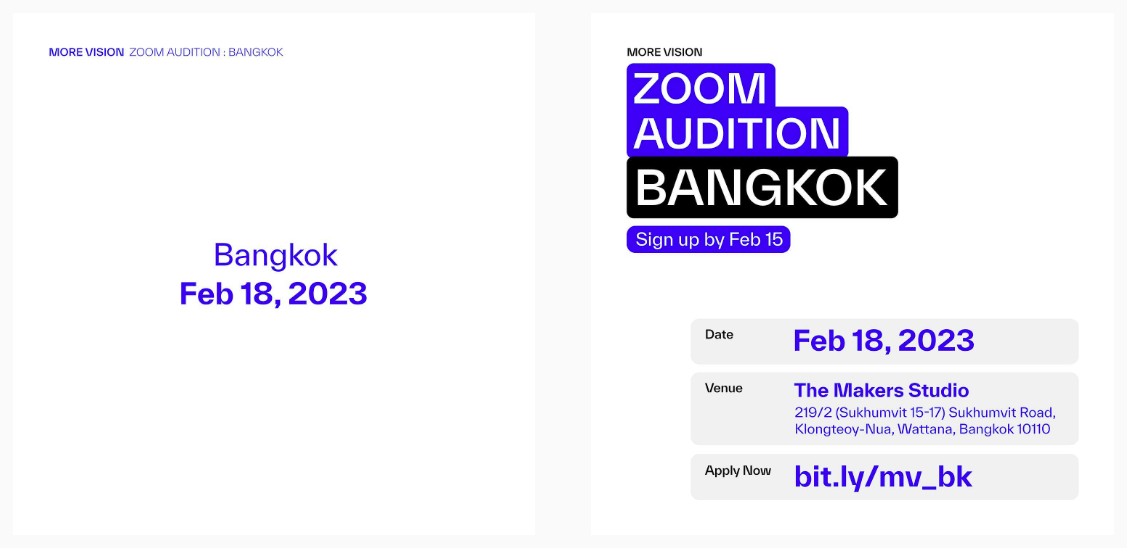Click Feb 18, 2023 in the Date row

pos(883,340)
